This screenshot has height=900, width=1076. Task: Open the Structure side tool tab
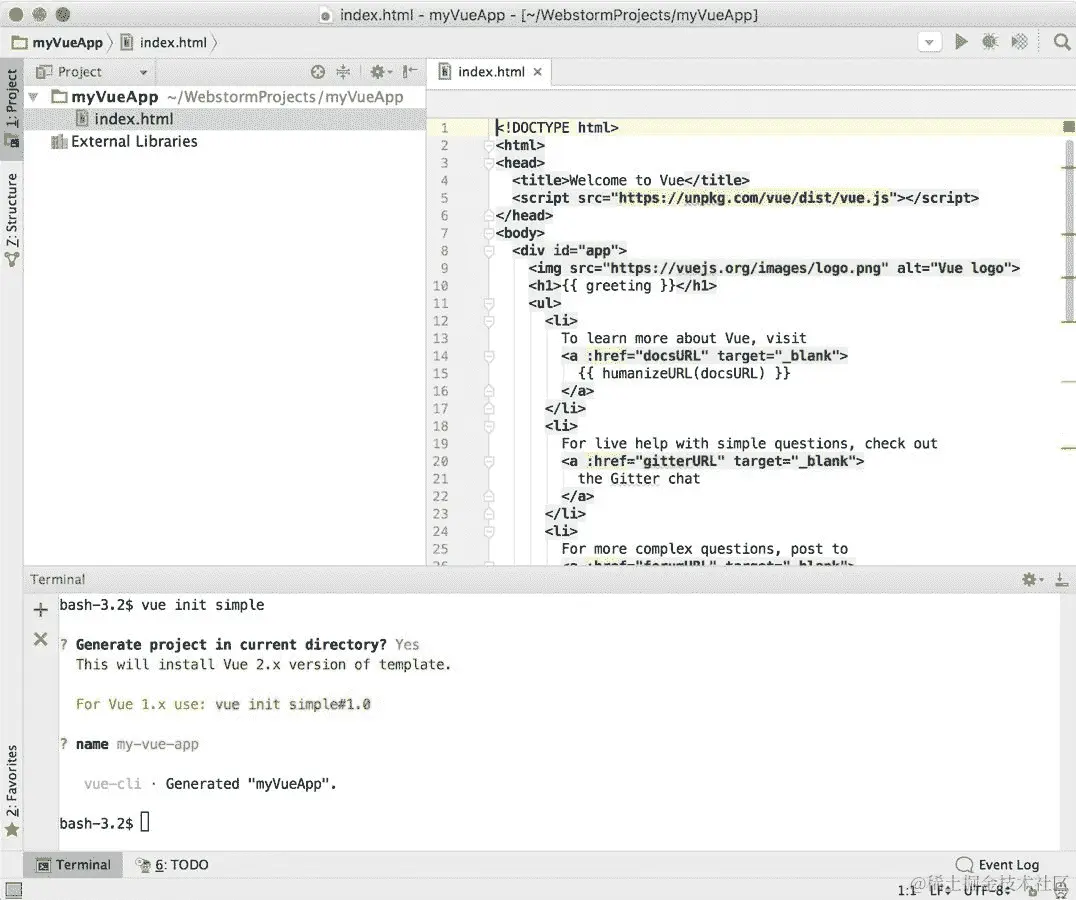(x=12, y=220)
